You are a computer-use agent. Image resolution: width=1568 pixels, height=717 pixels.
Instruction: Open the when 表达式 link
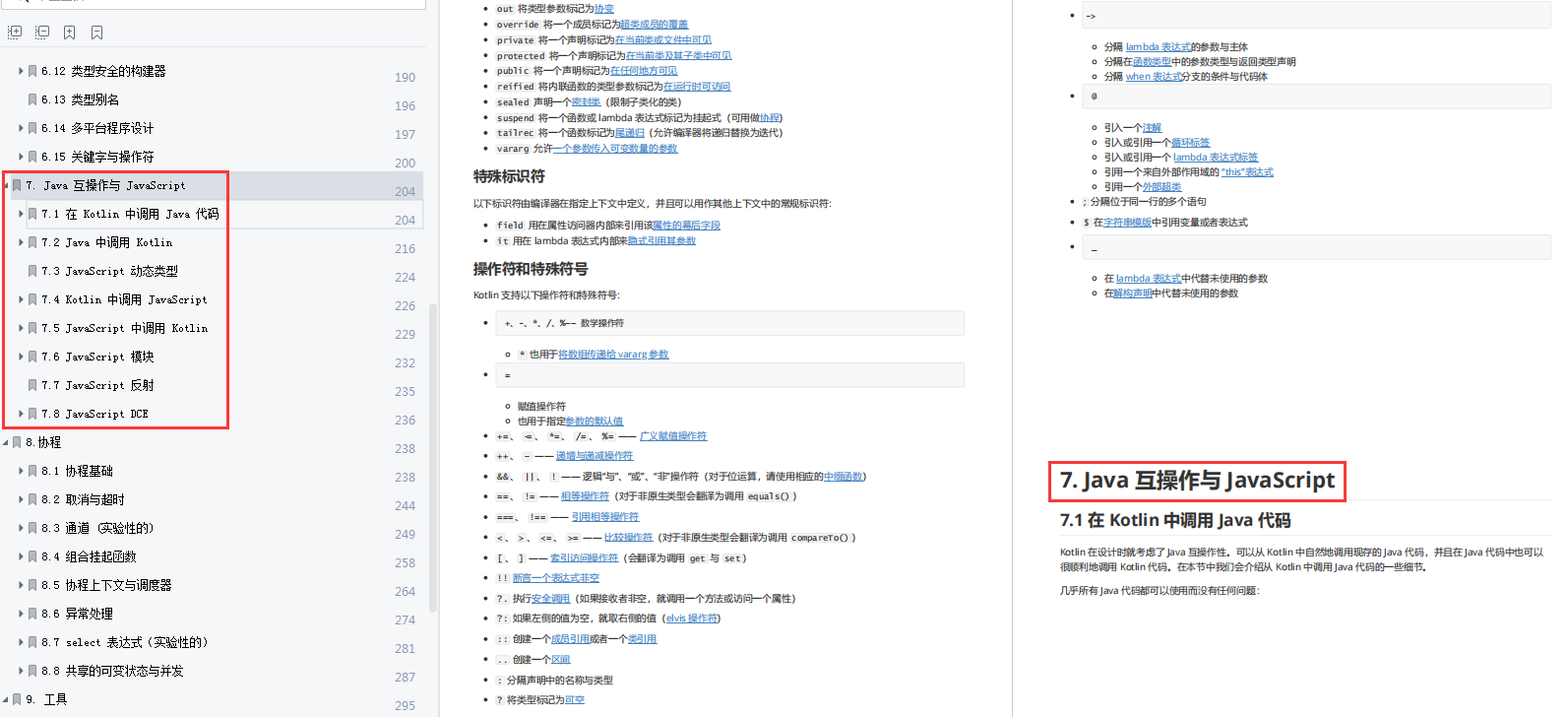click(1154, 77)
